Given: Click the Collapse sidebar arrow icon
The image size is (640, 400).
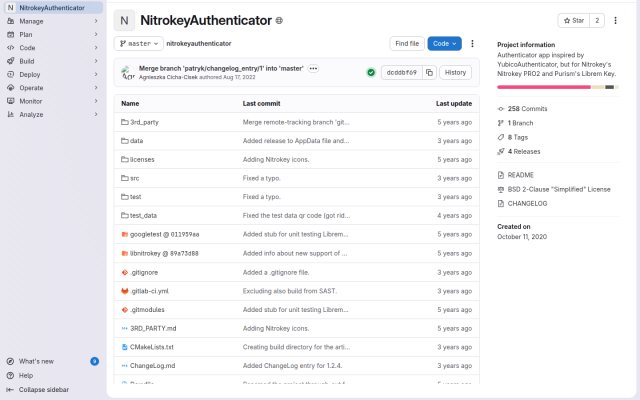Looking at the screenshot, I should click(x=11, y=390).
